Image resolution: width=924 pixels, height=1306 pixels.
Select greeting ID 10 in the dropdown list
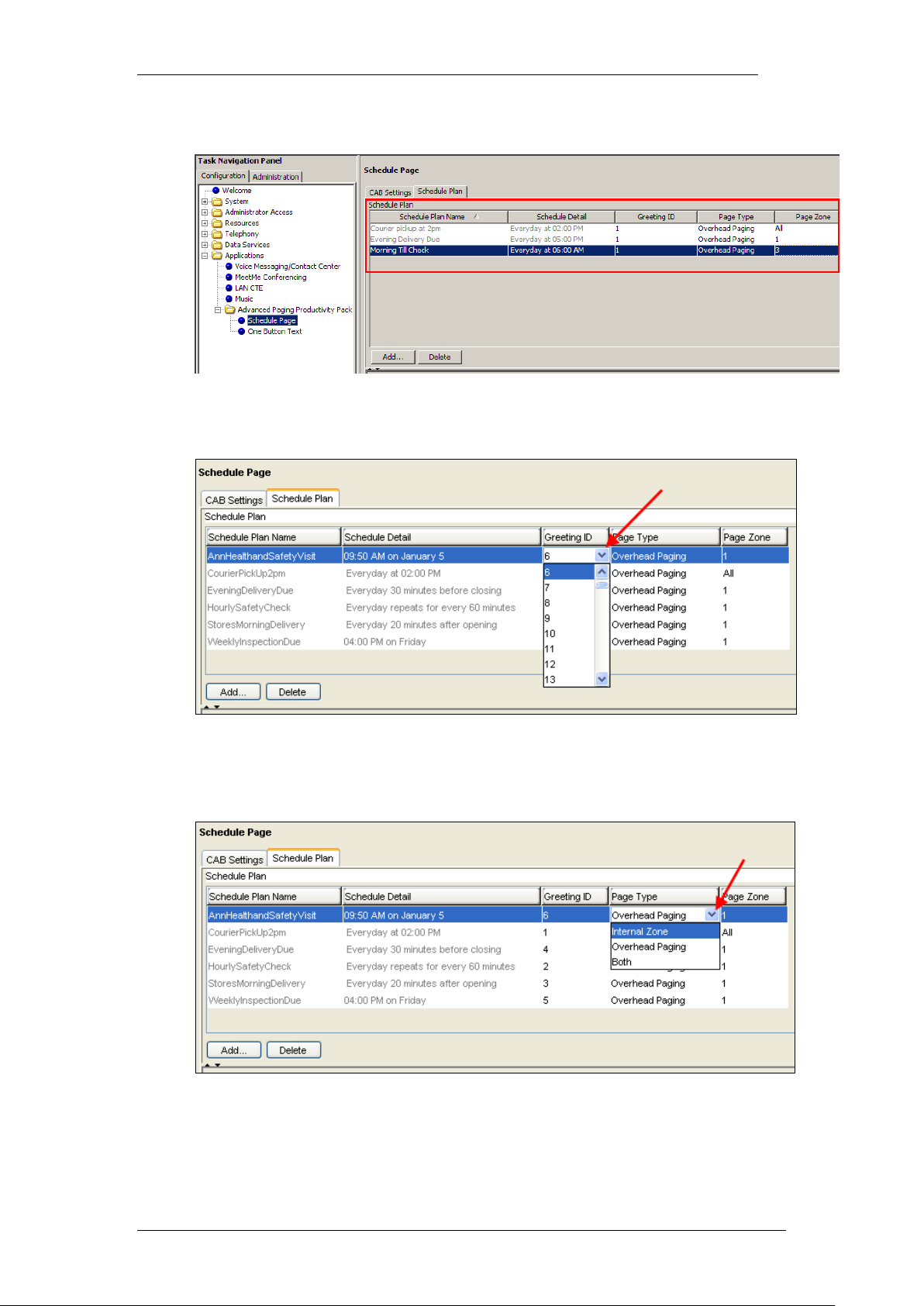click(569, 633)
